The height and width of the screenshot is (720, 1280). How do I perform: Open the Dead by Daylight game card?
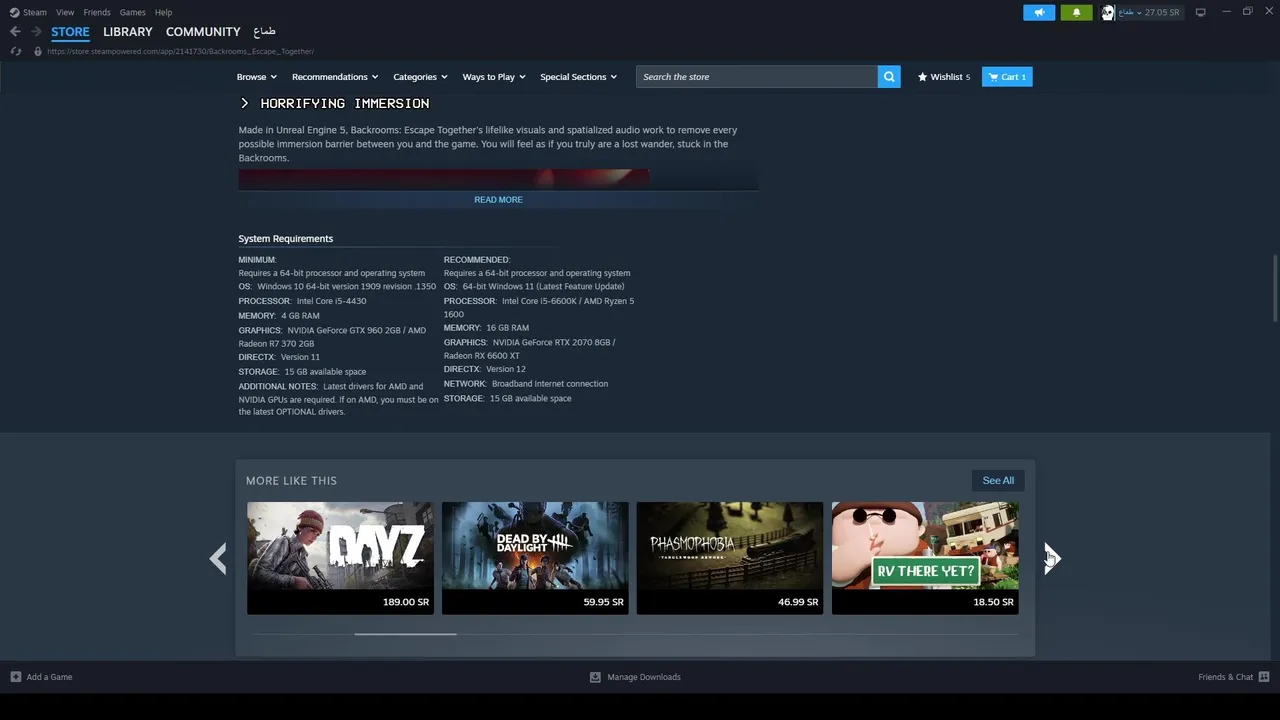click(535, 558)
